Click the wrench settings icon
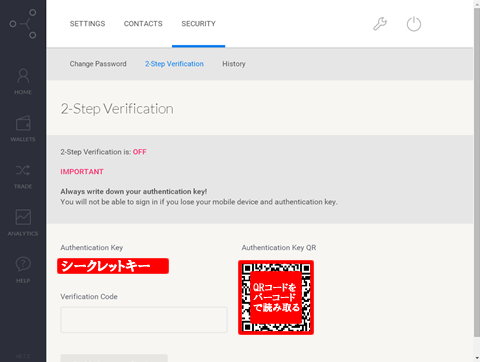 point(380,24)
